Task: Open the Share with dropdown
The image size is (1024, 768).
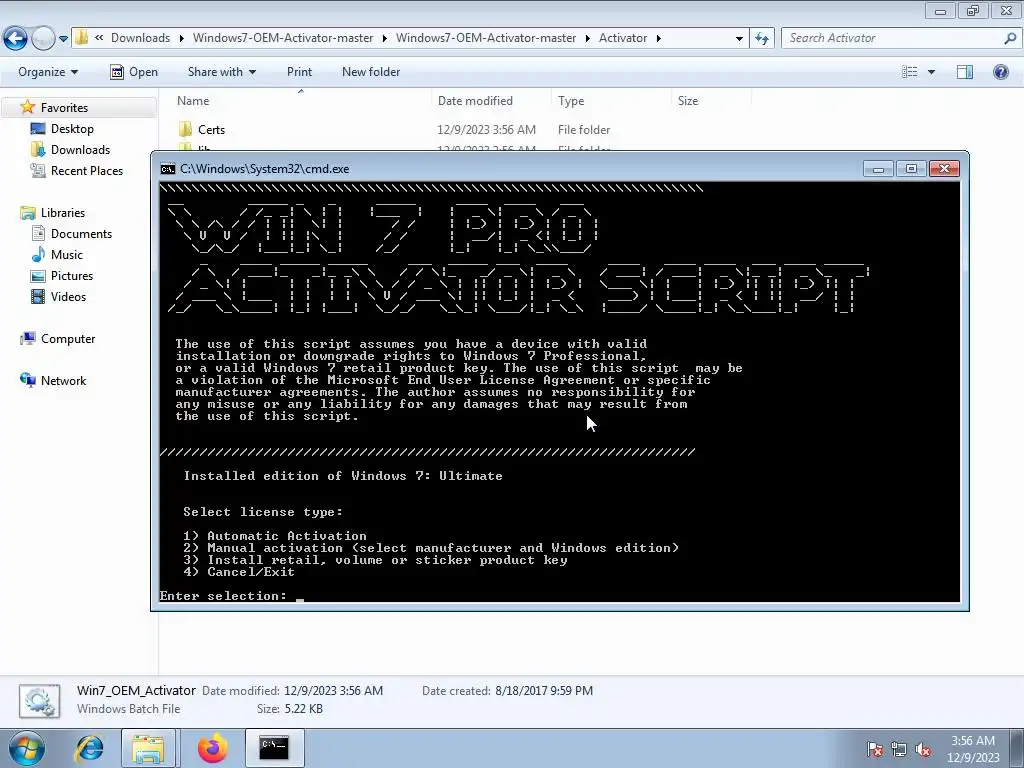Action: pos(221,72)
